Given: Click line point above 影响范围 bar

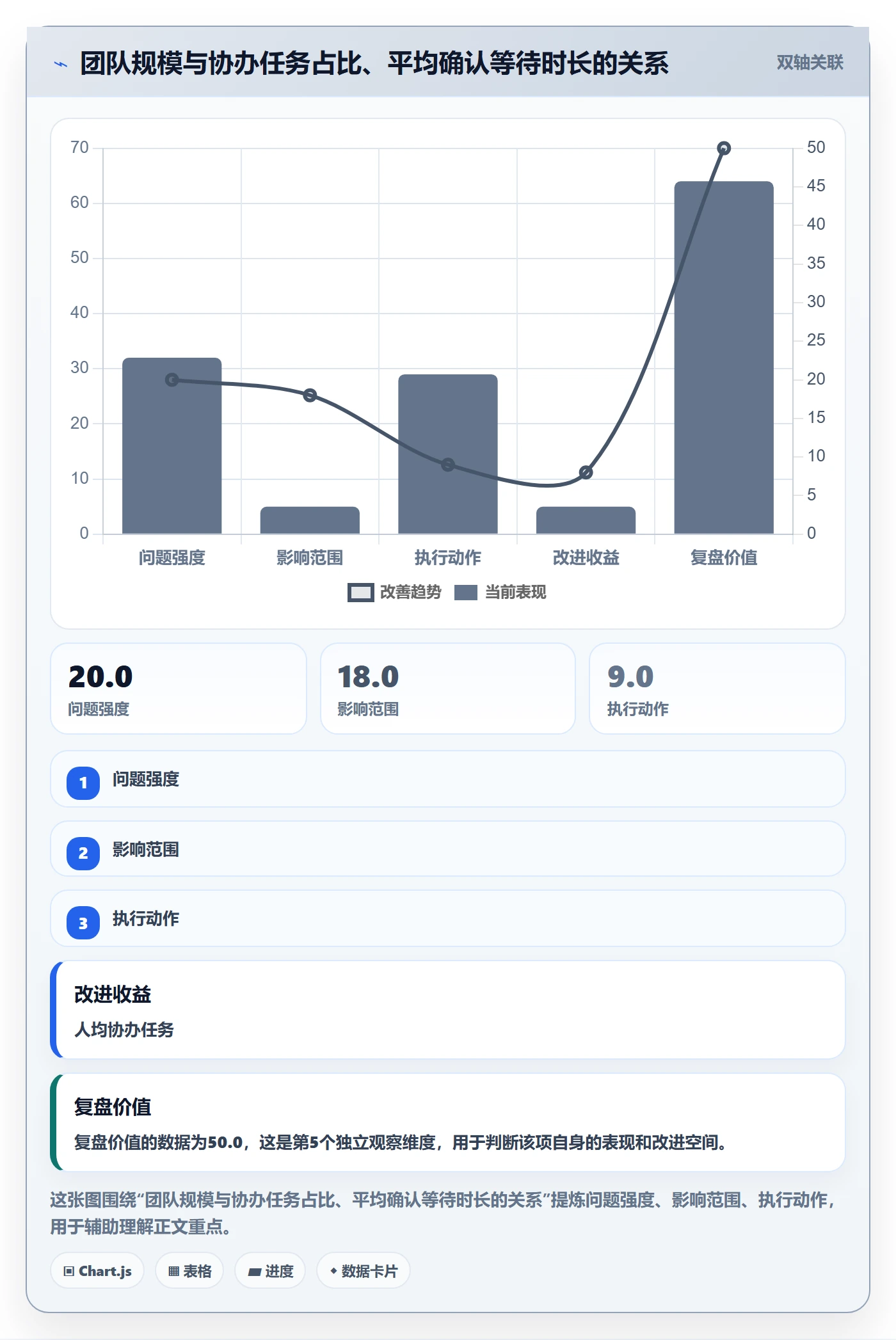Looking at the screenshot, I should pos(310,395).
